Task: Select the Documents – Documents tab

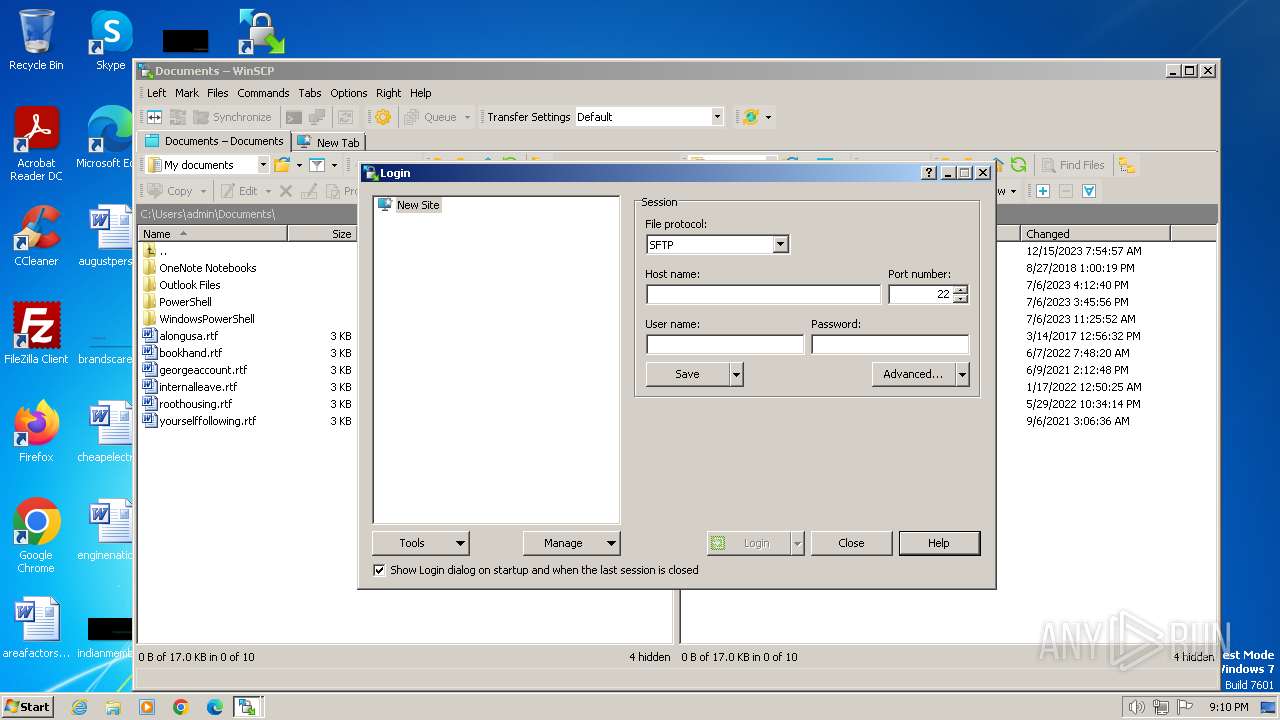Action: click(214, 141)
